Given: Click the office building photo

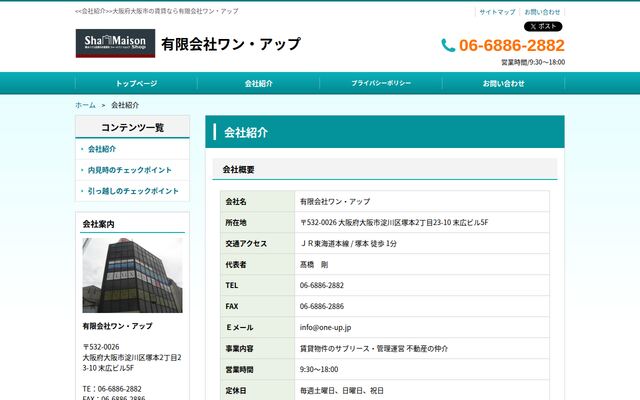Looking at the screenshot, I should tap(133, 276).
